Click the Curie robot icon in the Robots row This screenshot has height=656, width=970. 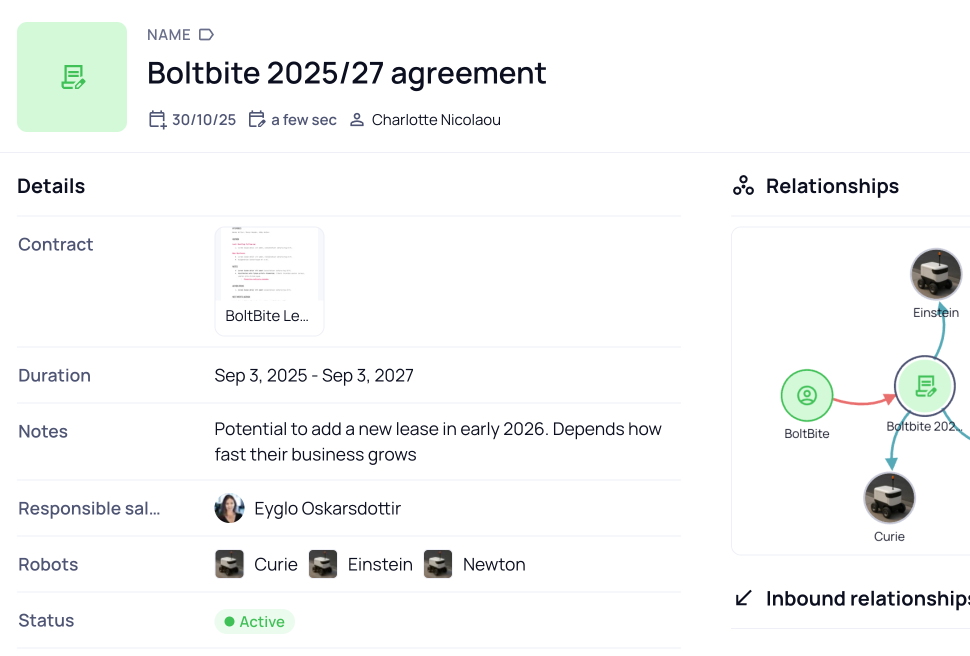pos(229,564)
